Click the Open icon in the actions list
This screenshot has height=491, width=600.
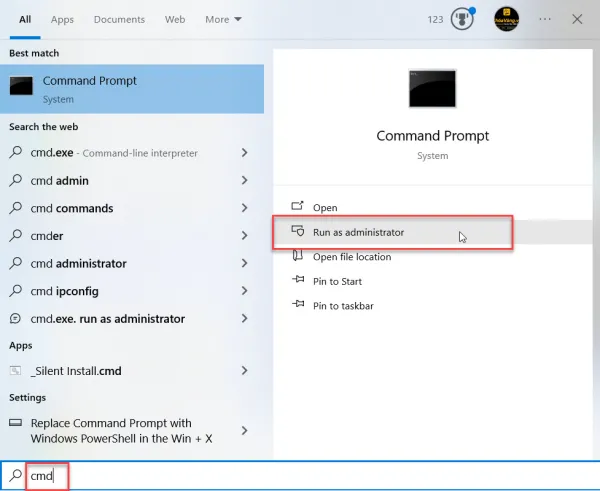[297, 206]
